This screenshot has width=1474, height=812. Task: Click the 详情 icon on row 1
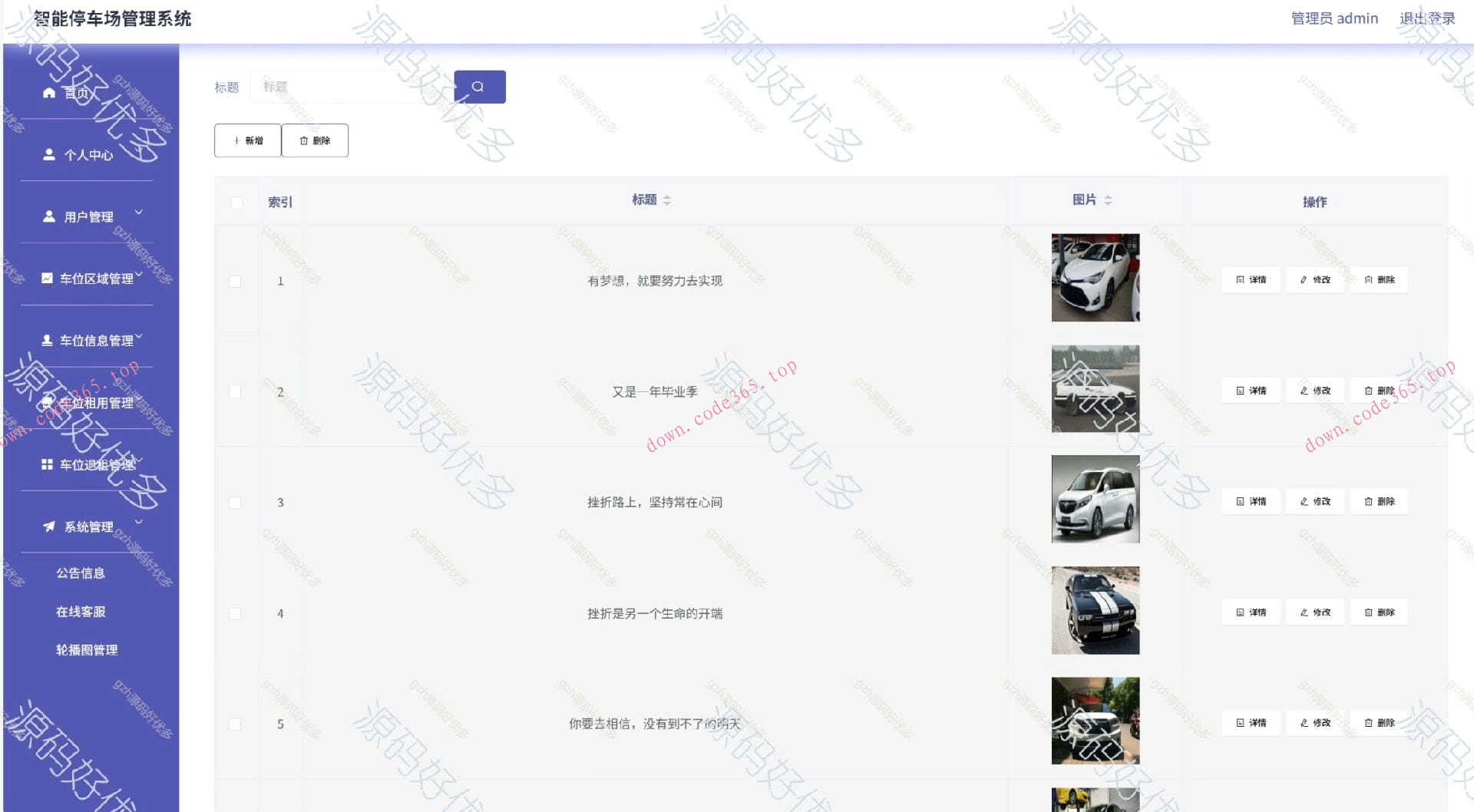[1238, 279]
